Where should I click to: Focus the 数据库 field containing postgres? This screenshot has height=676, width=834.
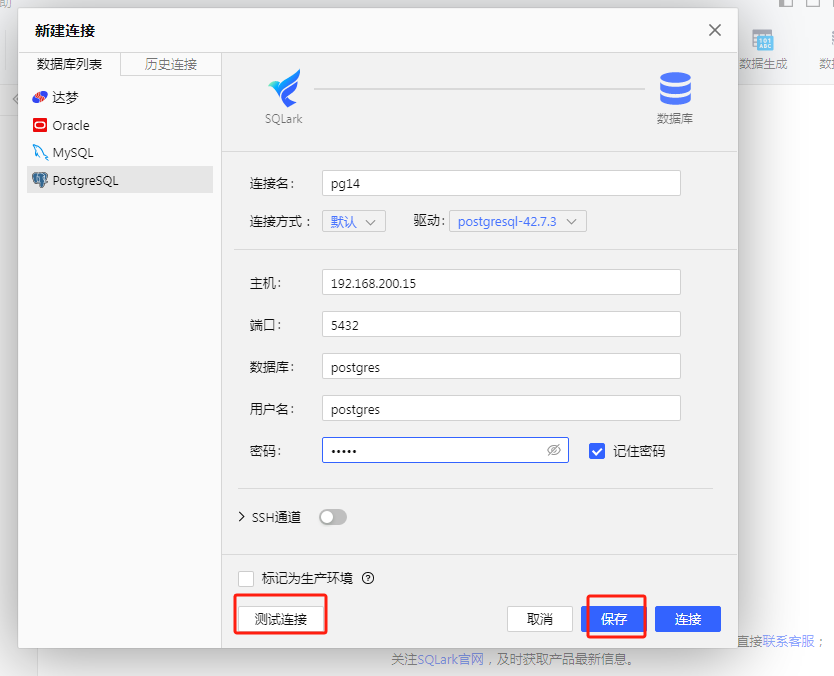[x=501, y=366]
